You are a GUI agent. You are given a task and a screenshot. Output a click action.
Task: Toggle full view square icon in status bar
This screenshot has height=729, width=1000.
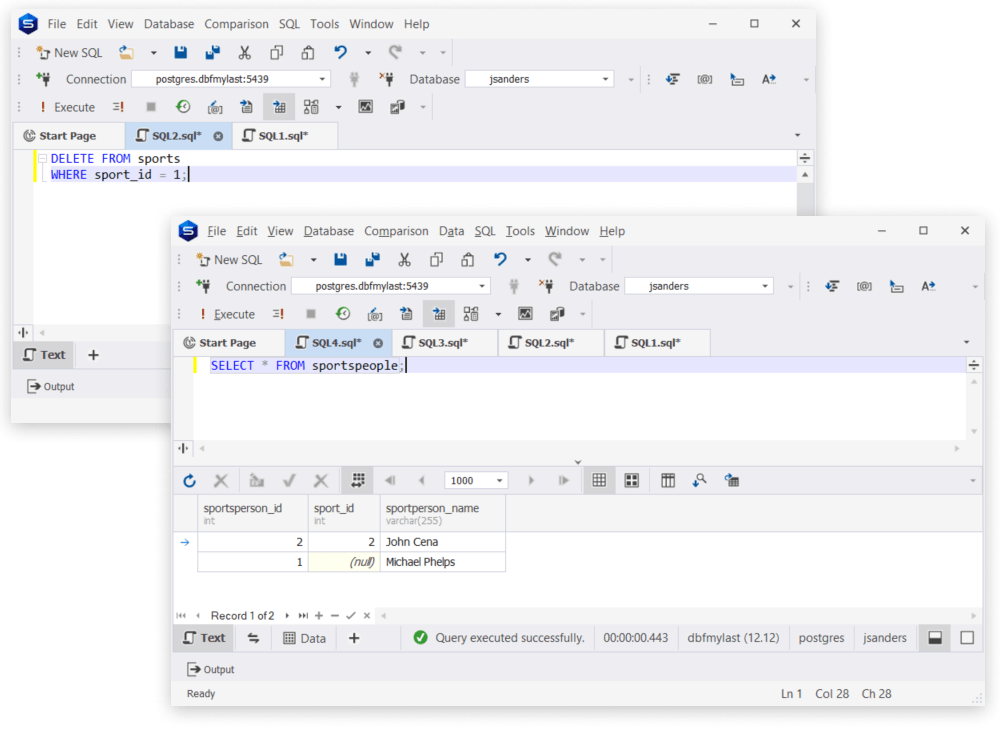pyautogui.click(x=967, y=638)
